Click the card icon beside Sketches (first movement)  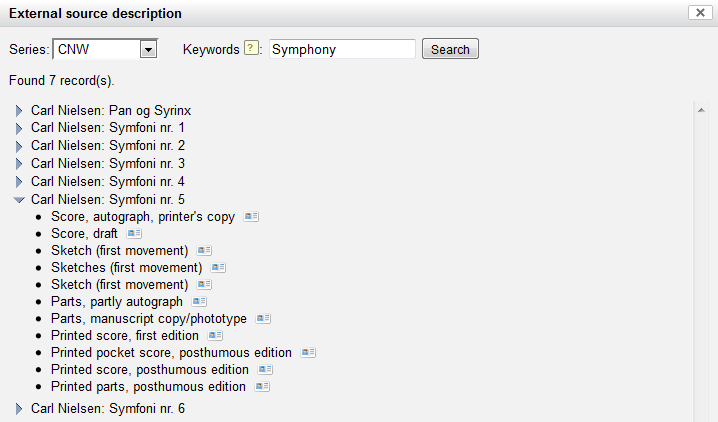[218, 268]
